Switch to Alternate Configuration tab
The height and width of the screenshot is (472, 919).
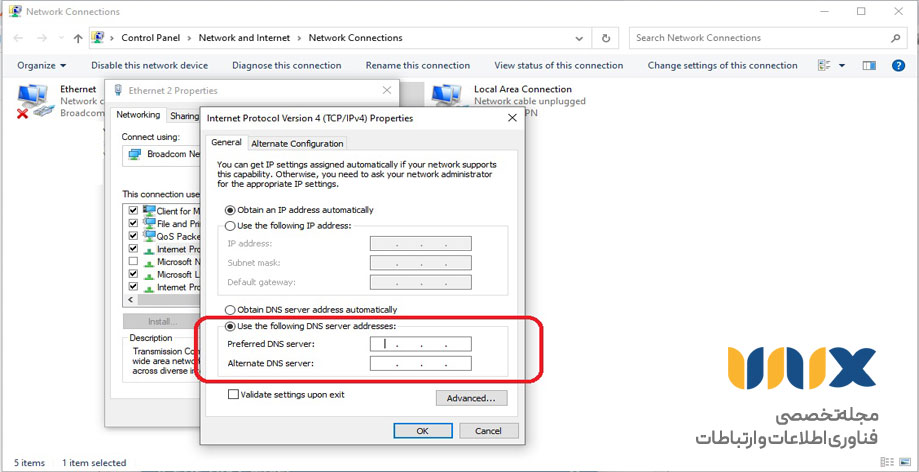click(x=297, y=144)
